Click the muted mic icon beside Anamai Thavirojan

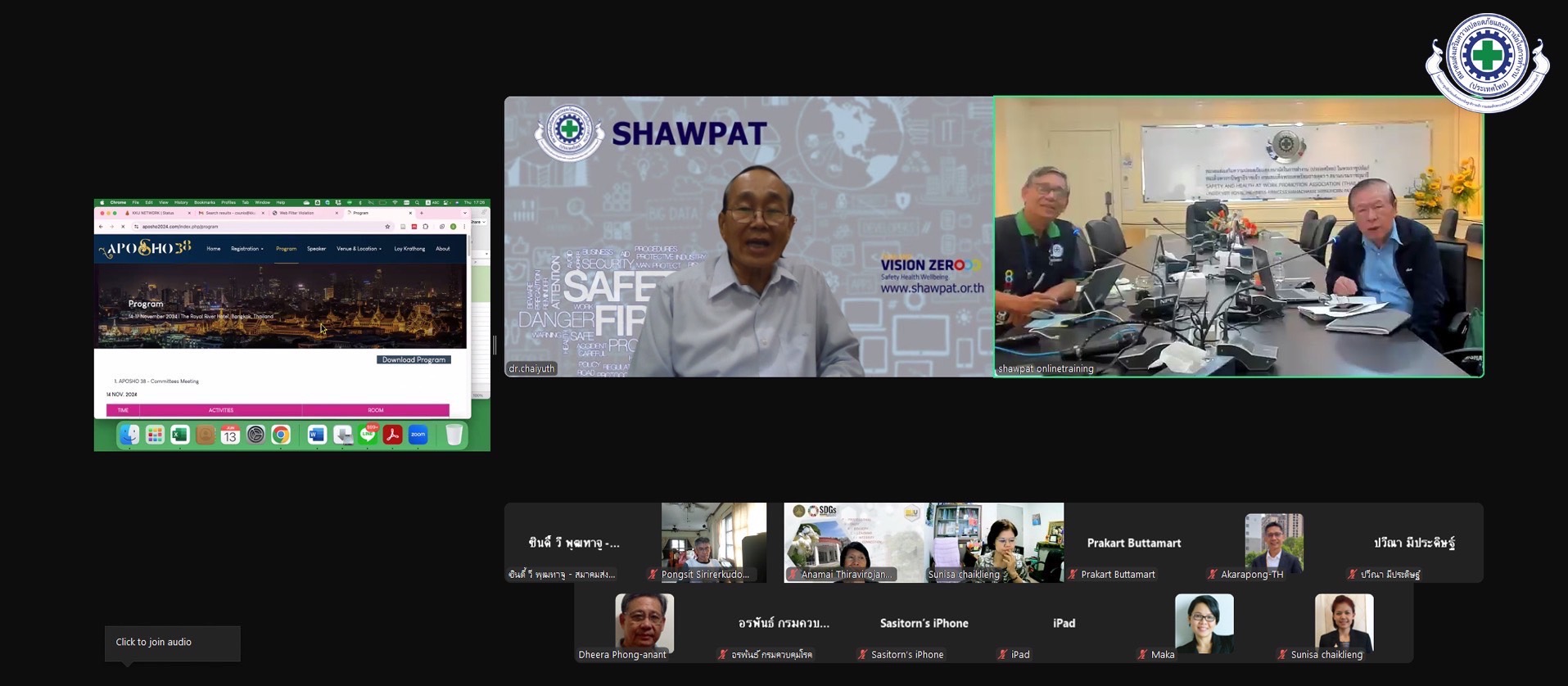coord(793,575)
